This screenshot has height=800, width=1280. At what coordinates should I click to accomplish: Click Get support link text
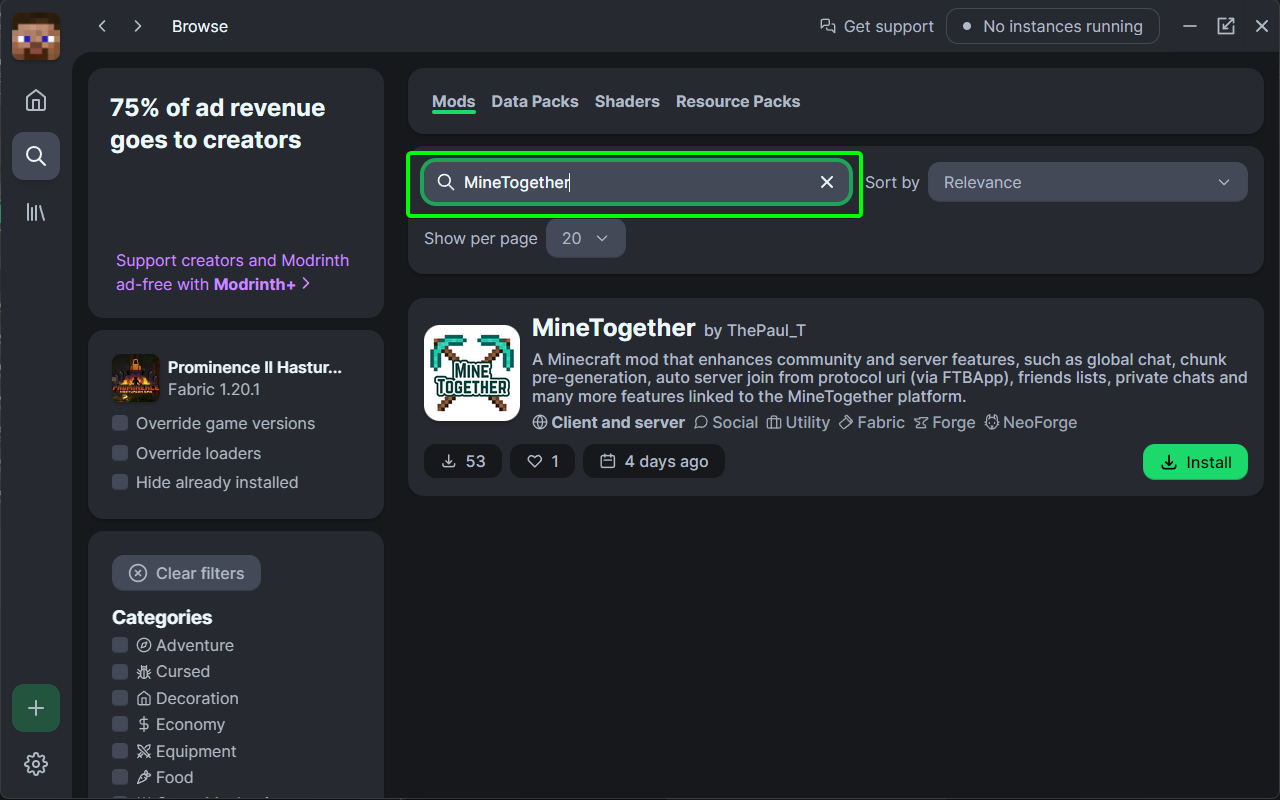click(889, 26)
